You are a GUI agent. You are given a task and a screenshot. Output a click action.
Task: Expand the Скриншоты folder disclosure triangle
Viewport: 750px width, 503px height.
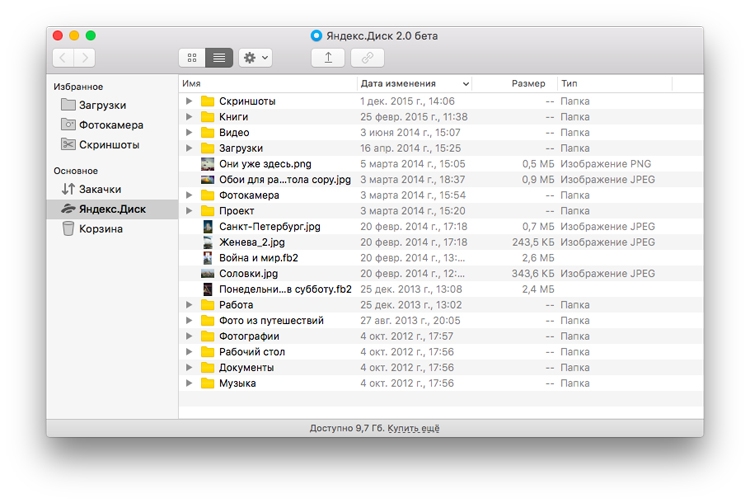(188, 101)
